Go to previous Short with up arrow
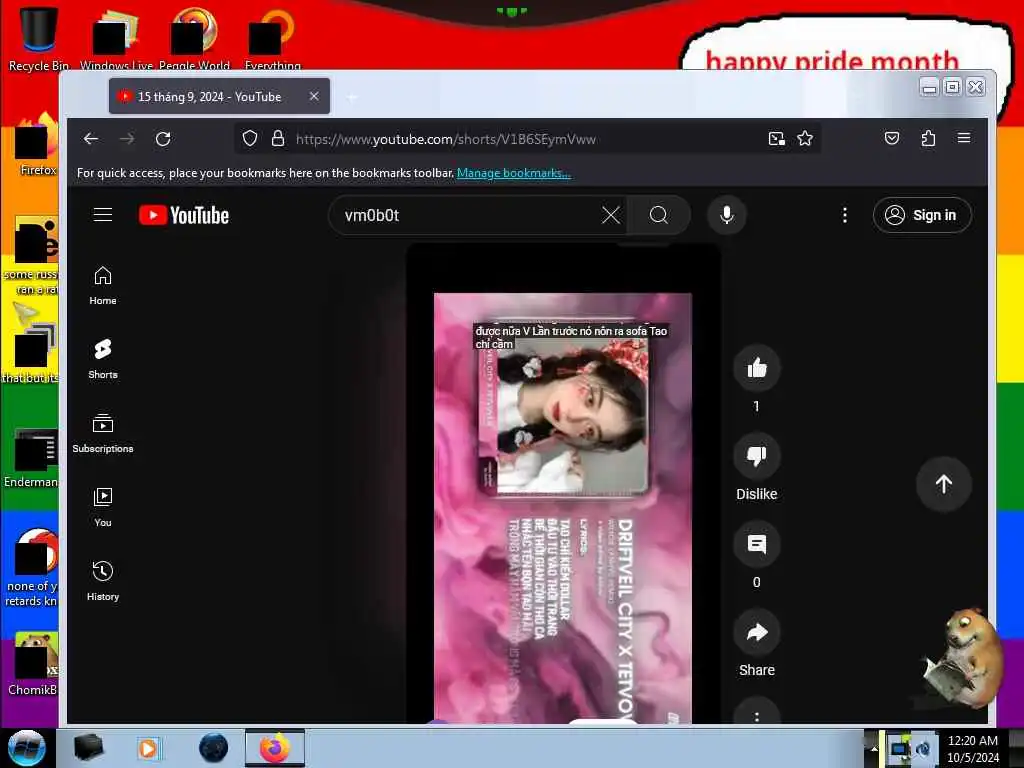The height and width of the screenshot is (768, 1024). [x=944, y=484]
